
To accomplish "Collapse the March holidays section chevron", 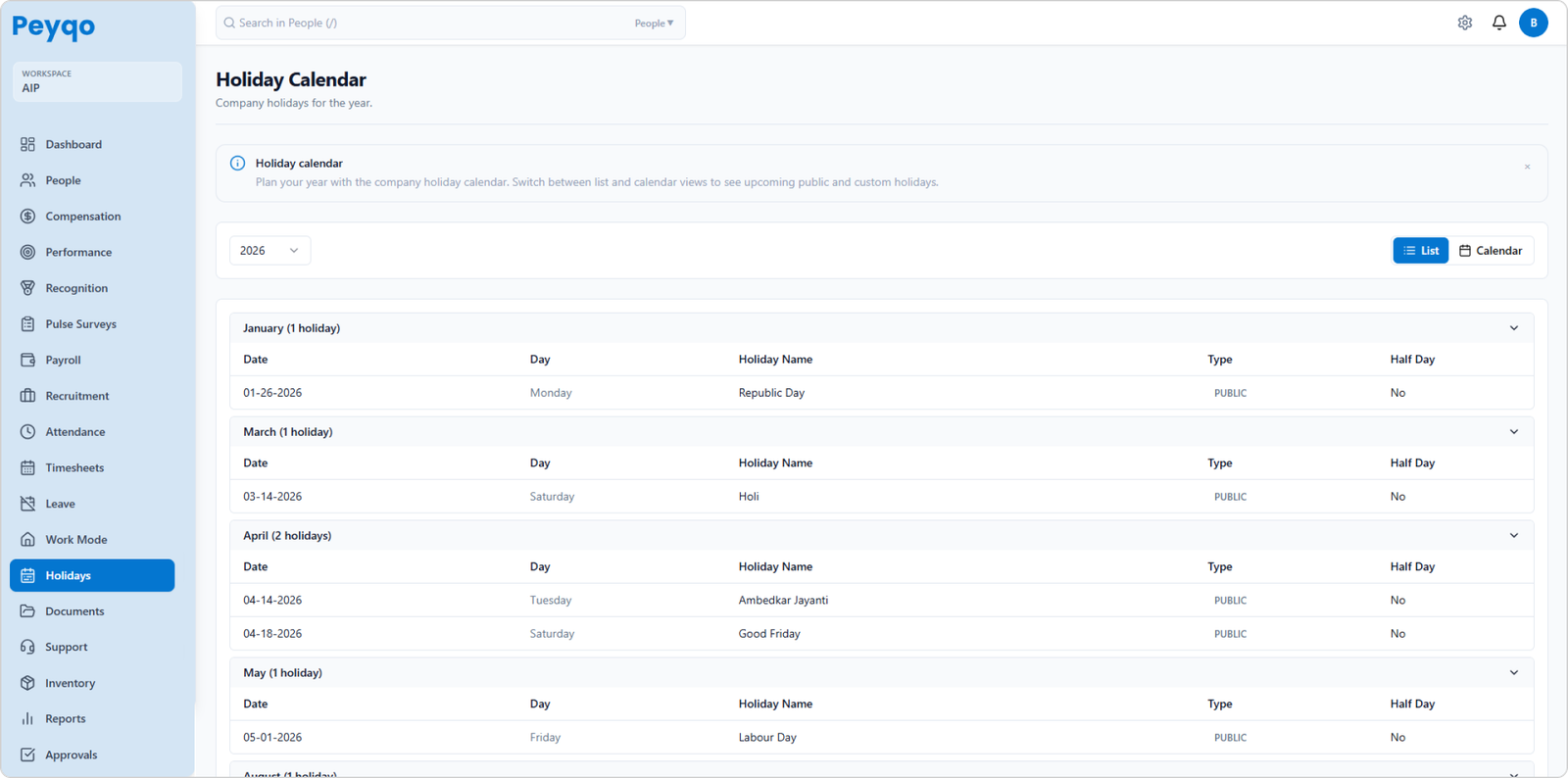I will [x=1514, y=432].
